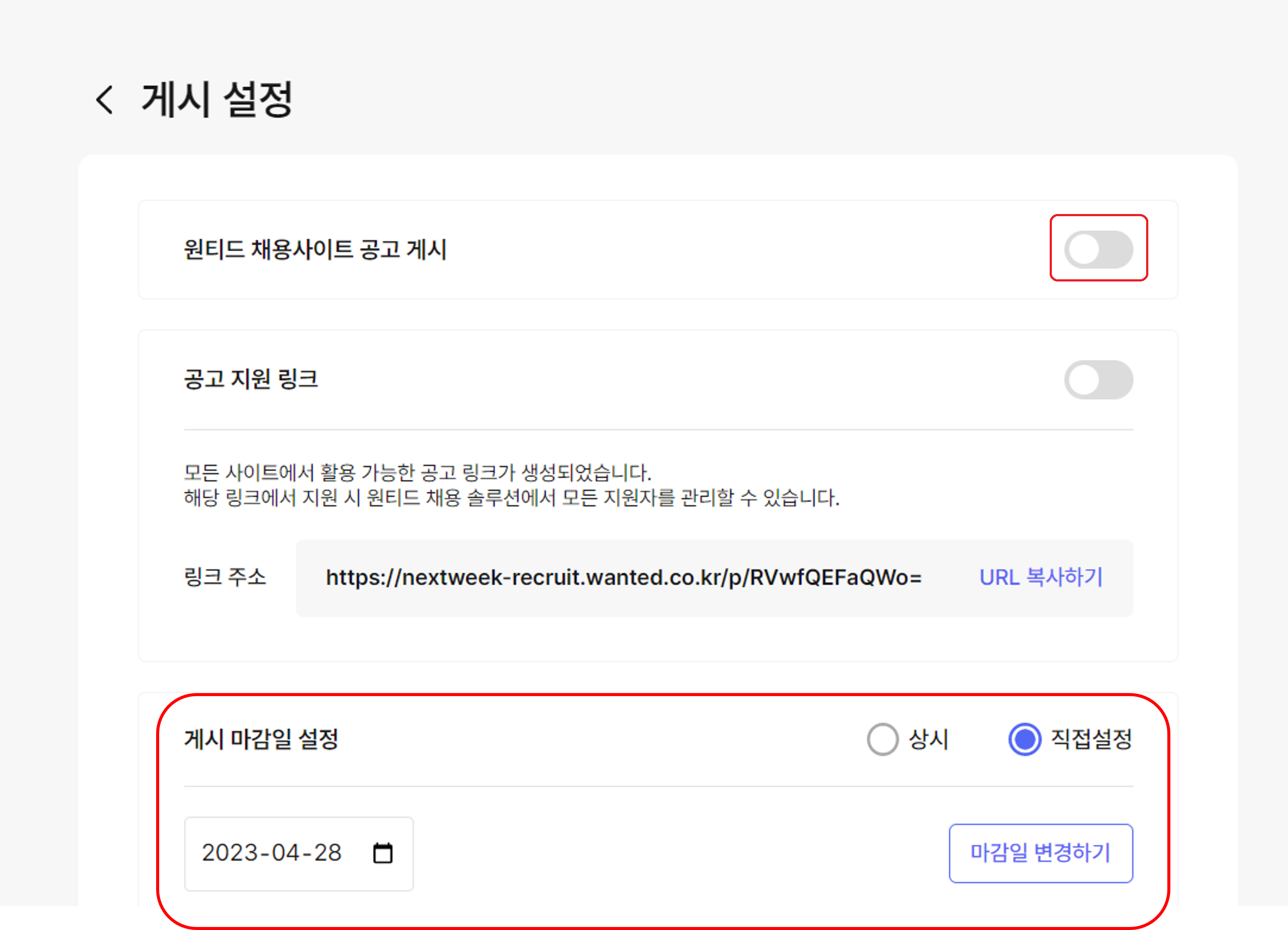Open the calendar picker icon in date field
1288x930 pixels.
[382, 853]
